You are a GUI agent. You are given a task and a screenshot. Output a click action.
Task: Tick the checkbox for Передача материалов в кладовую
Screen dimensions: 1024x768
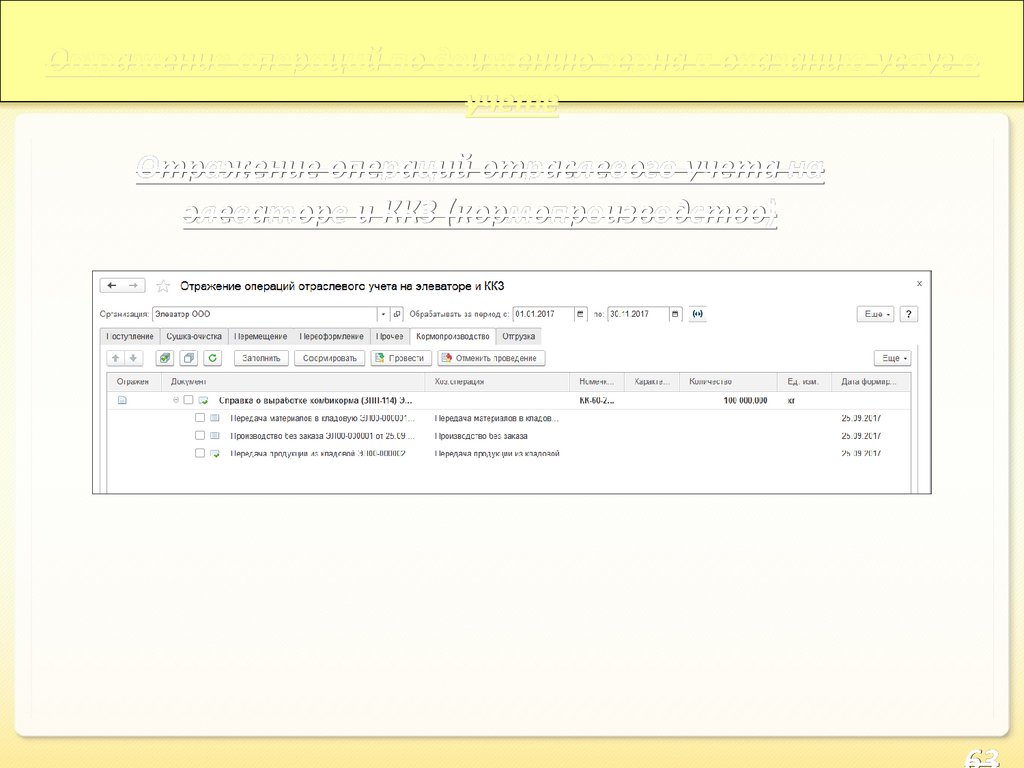click(x=200, y=417)
